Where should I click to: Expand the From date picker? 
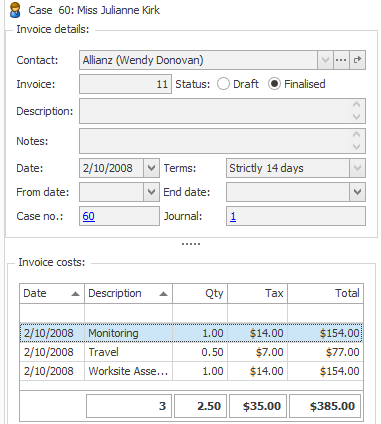point(151,192)
